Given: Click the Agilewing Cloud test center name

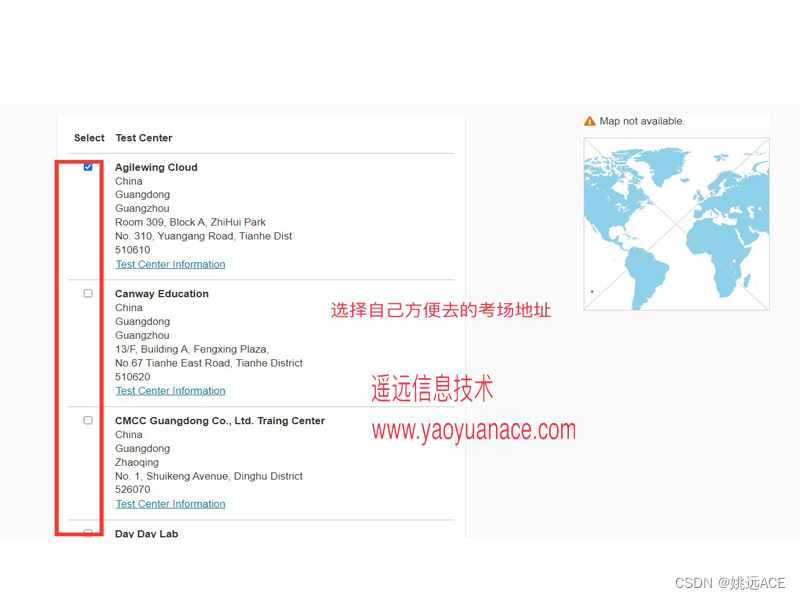Looking at the screenshot, I should tap(156, 167).
